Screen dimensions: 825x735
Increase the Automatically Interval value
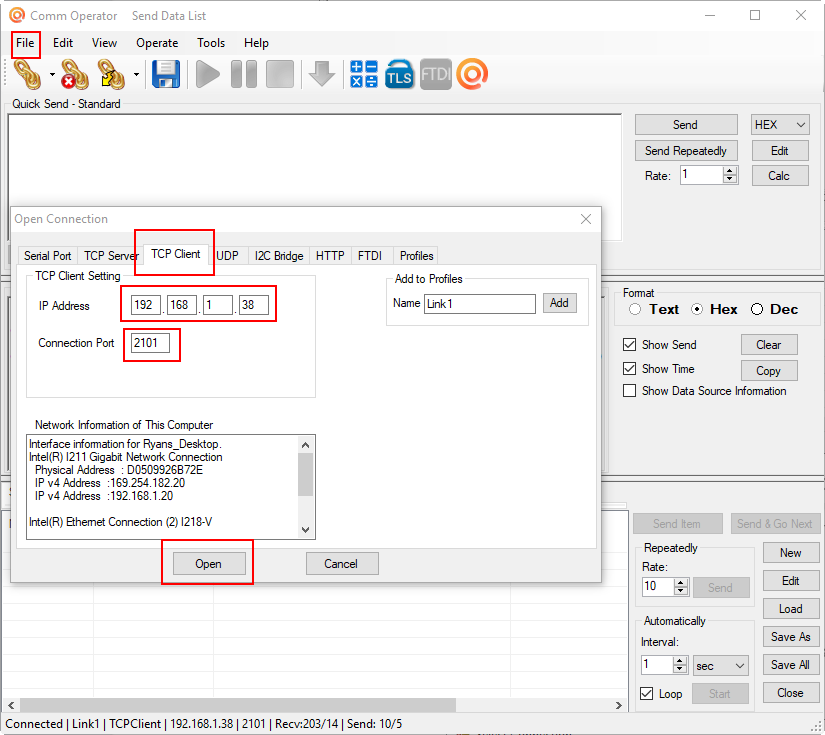click(680, 661)
